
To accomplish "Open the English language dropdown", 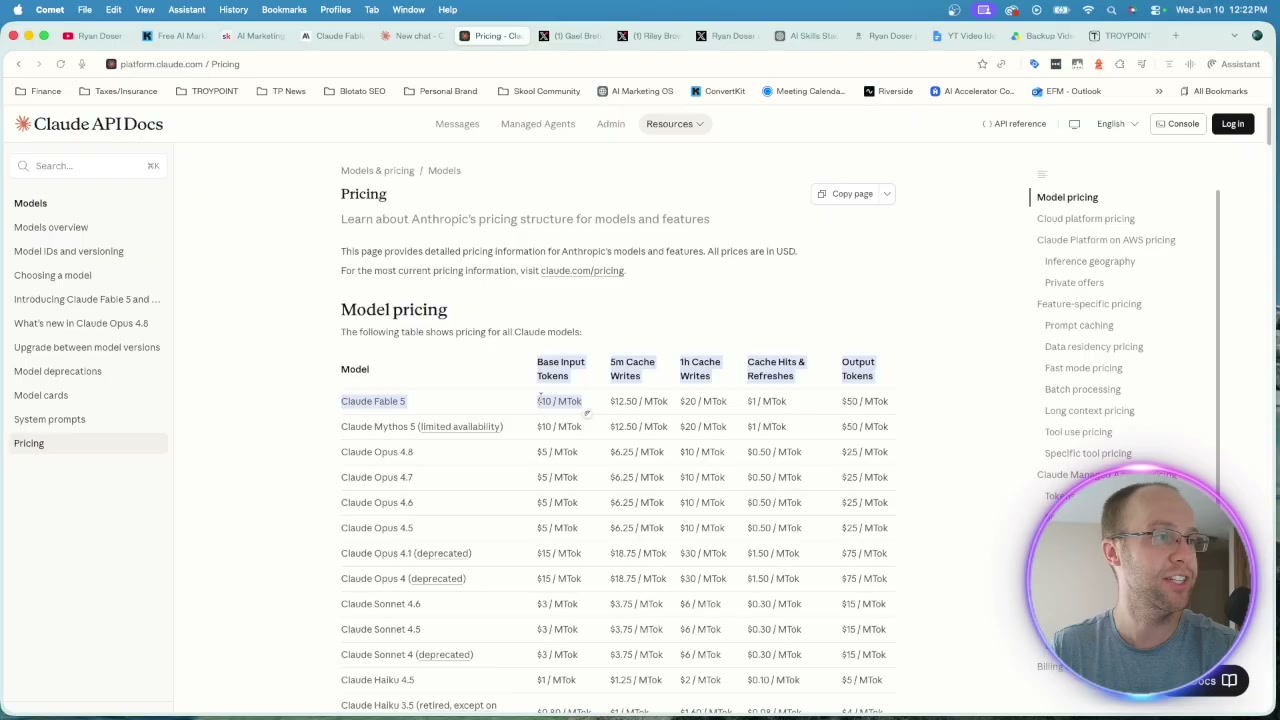I will click(1117, 124).
